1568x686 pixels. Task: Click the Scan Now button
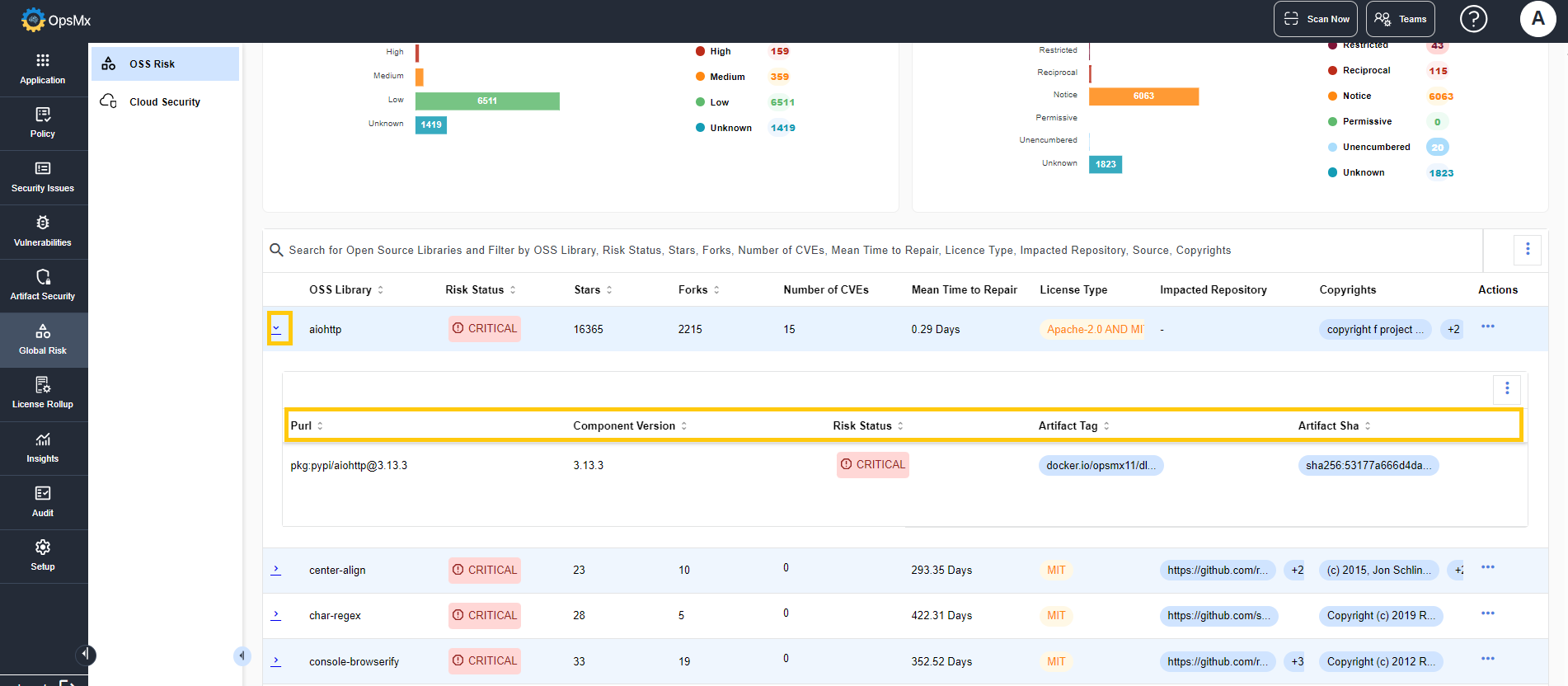tap(1315, 19)
